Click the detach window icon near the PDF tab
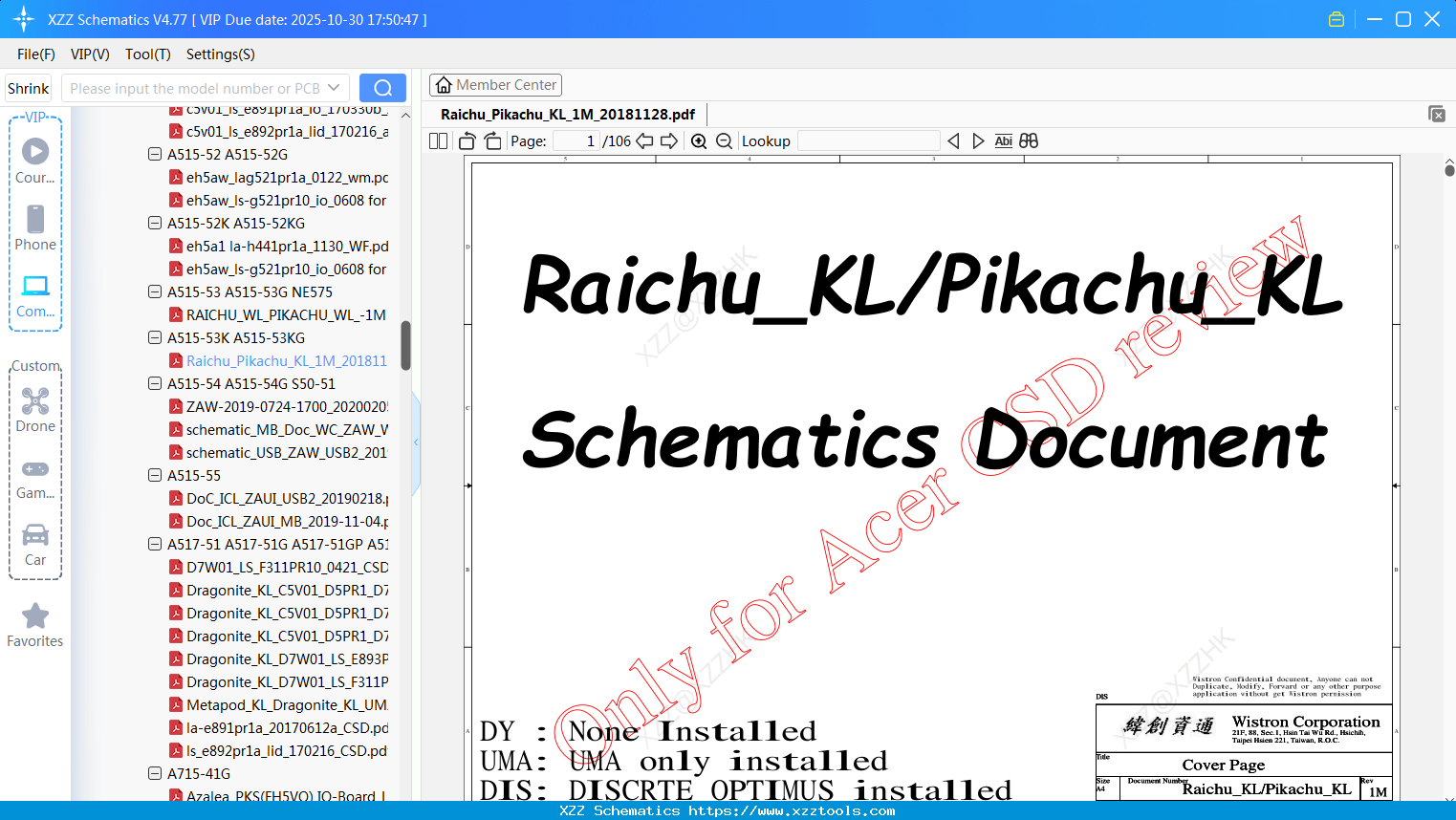The height and width of the screenshot is (820, 1456). (x=1437, y=114)
